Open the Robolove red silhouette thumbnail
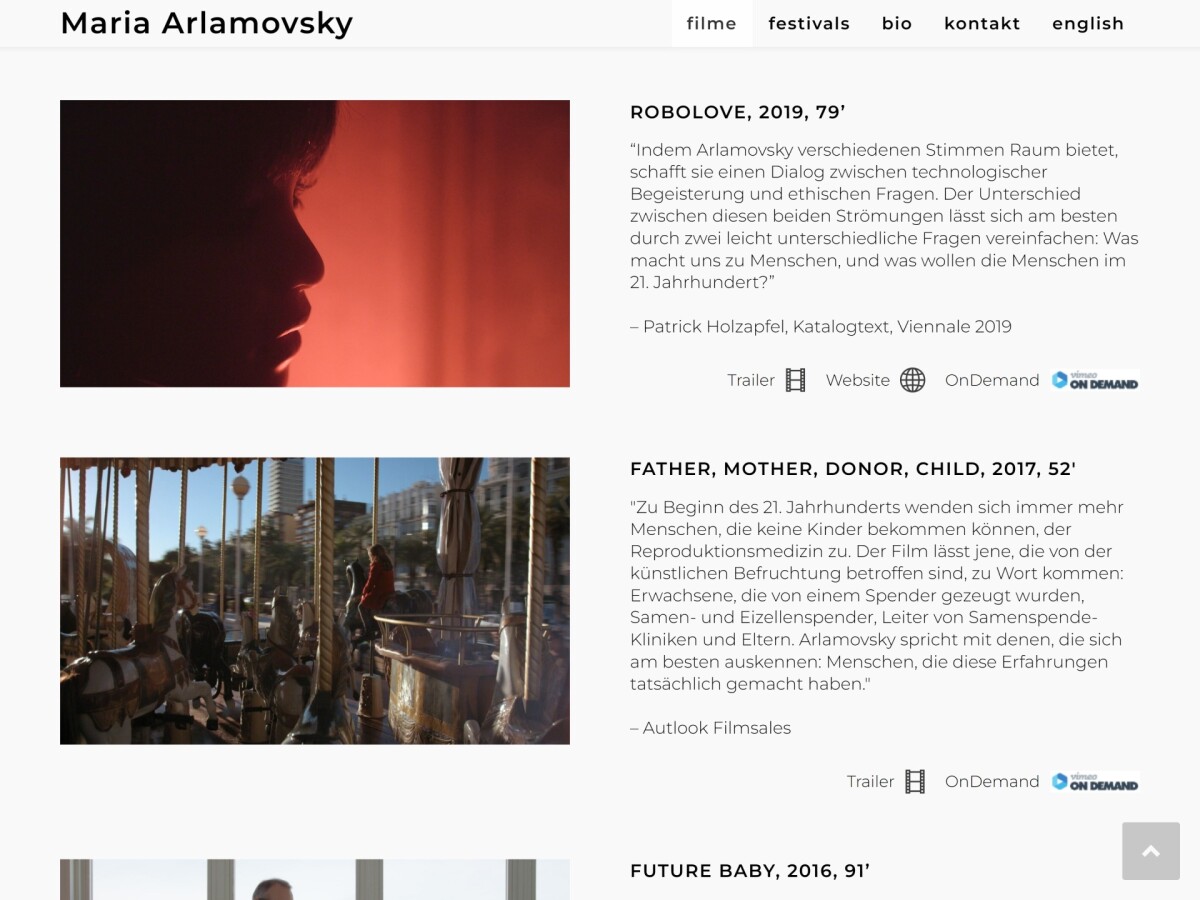Image resolution: width=1200 pixels, height=900 pixels. tap(315, 243)
